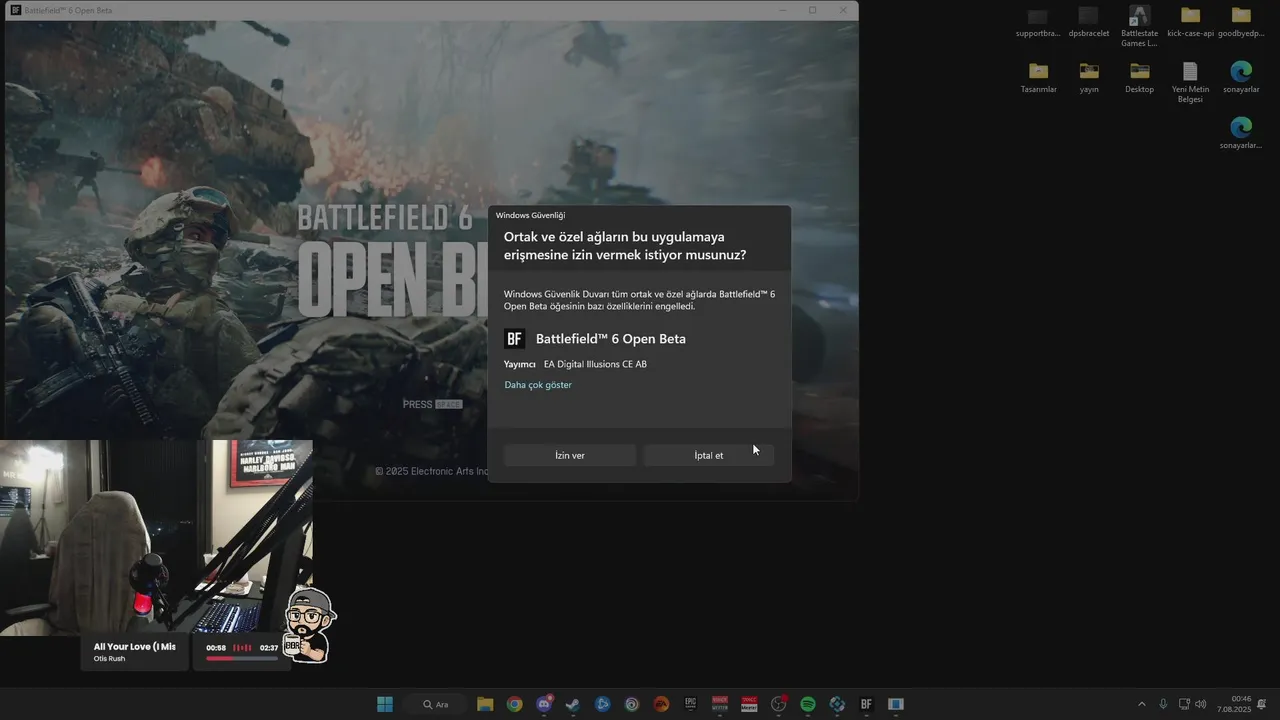Open Ubisoft Connect from the taskbar
The image size is (1280, 720).
pyautogui.click(x=632, y=704)
